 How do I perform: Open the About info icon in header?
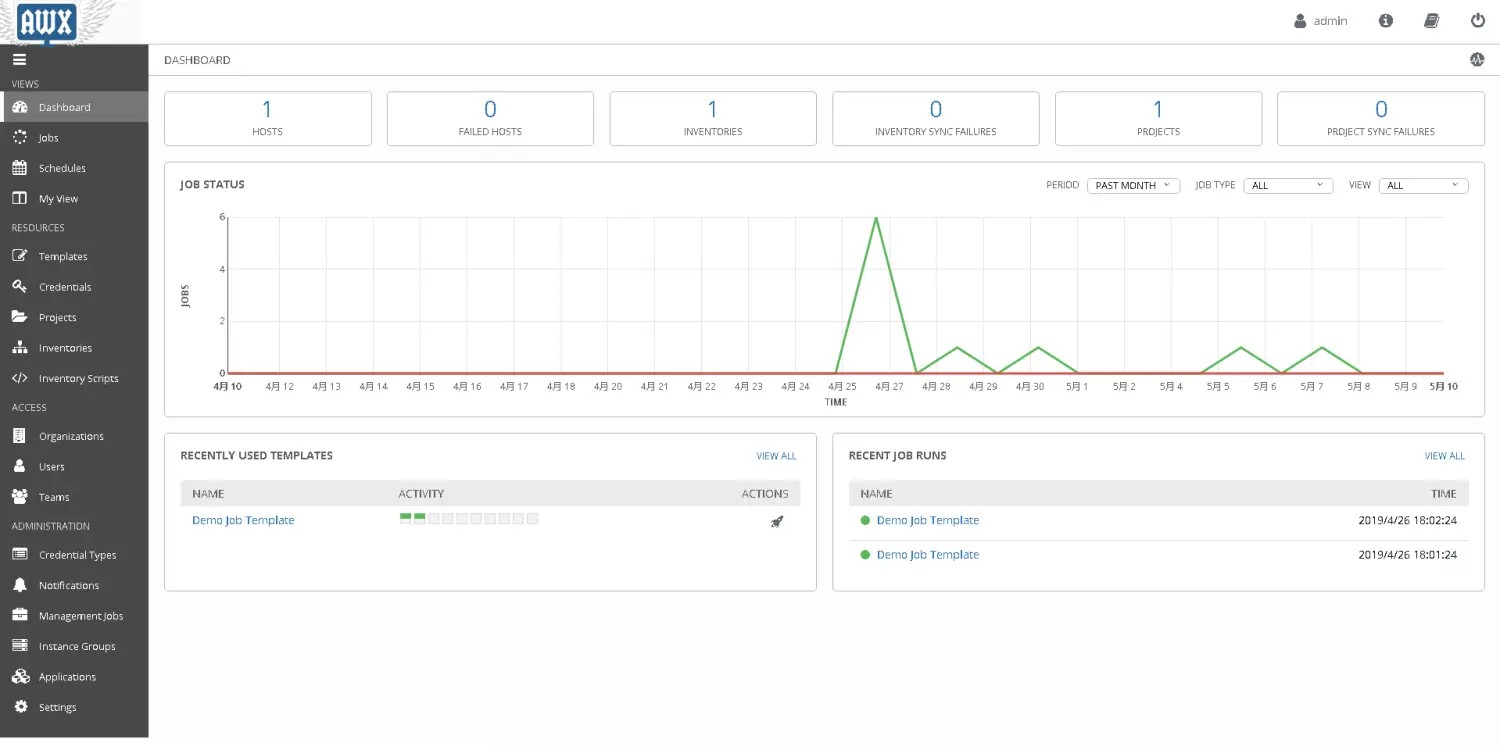pyautogui.click(x=1385, y=21)
